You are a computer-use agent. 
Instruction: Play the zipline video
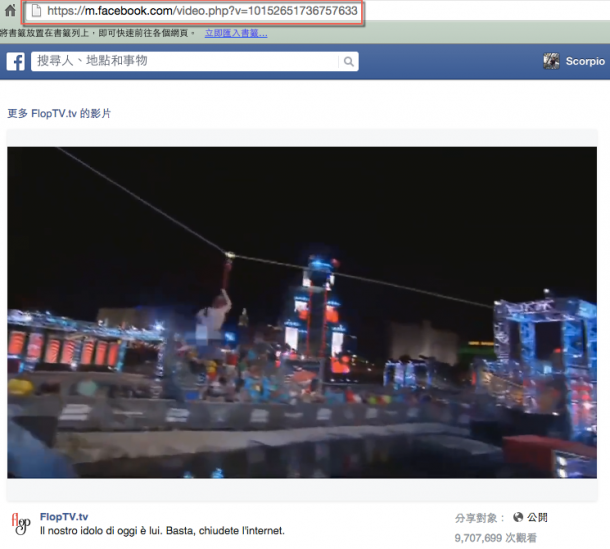click(x=302, y=312)
